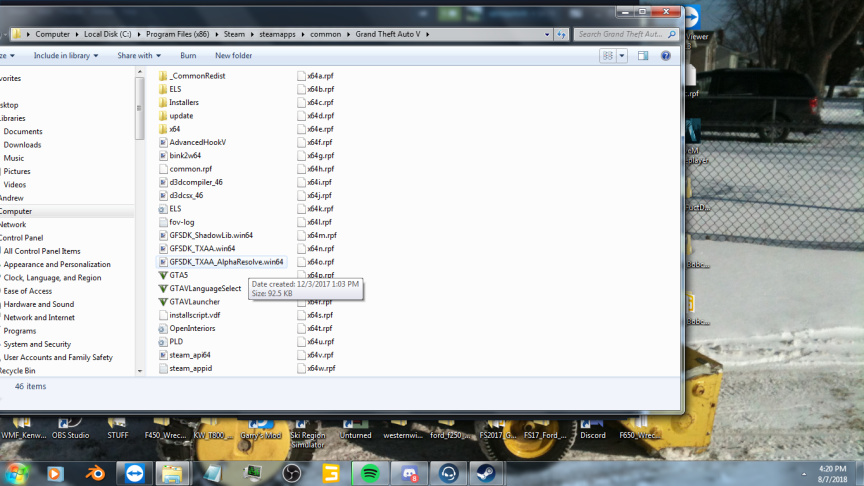
Task: Select the common.rpf file
Action: pyautogui.click(x=185, y=169)
